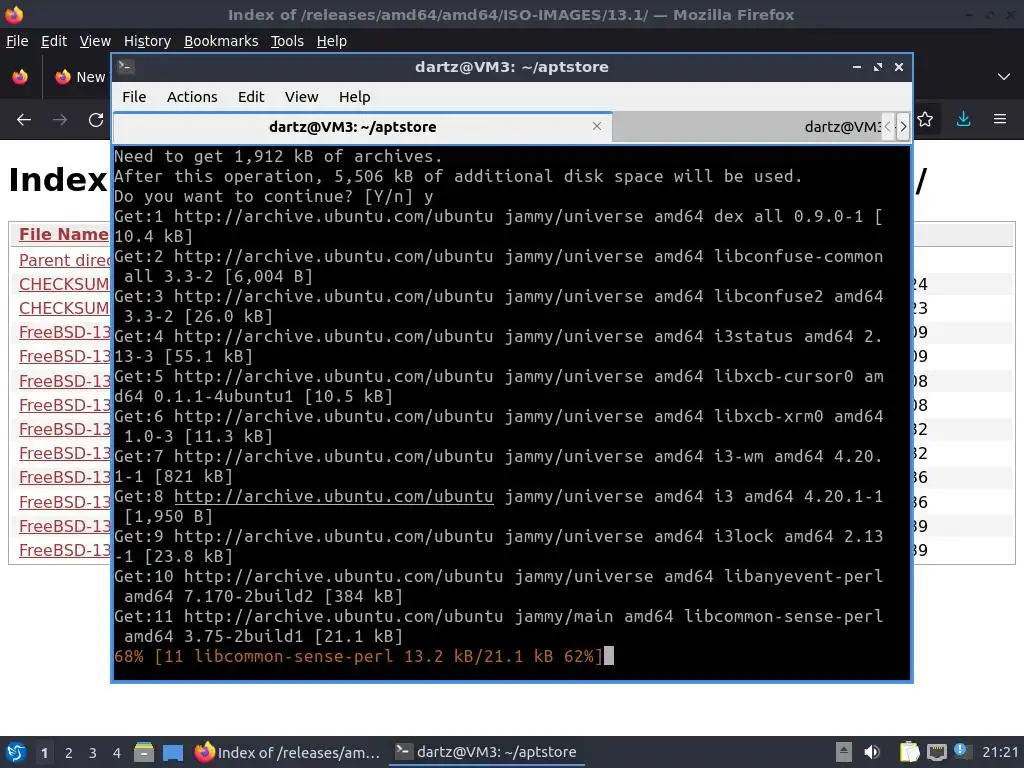Switch to workspace 3
1024x768 pixels.
pos(92,752)
